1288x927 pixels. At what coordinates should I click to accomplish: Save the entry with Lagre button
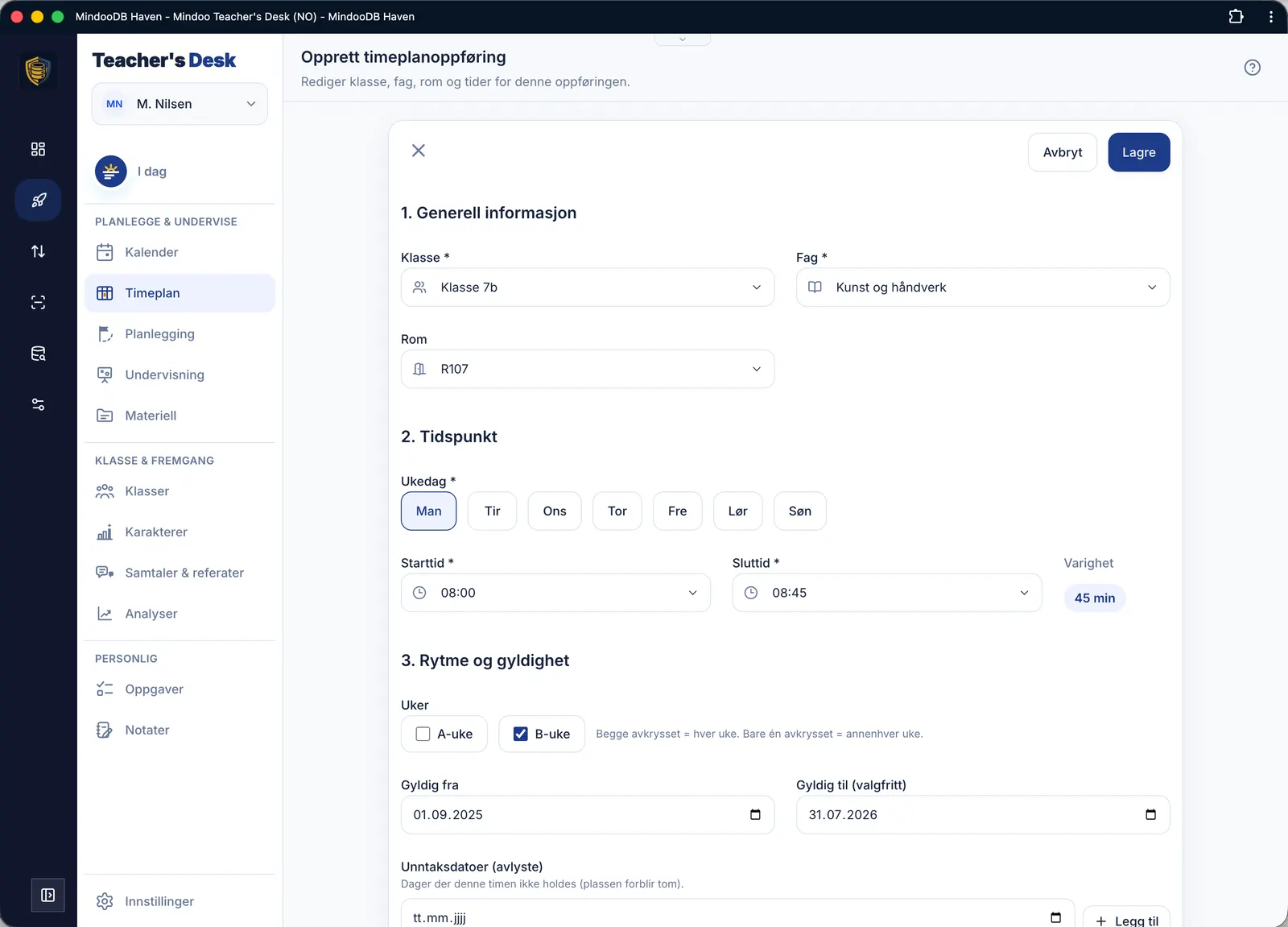(1138, 152)
